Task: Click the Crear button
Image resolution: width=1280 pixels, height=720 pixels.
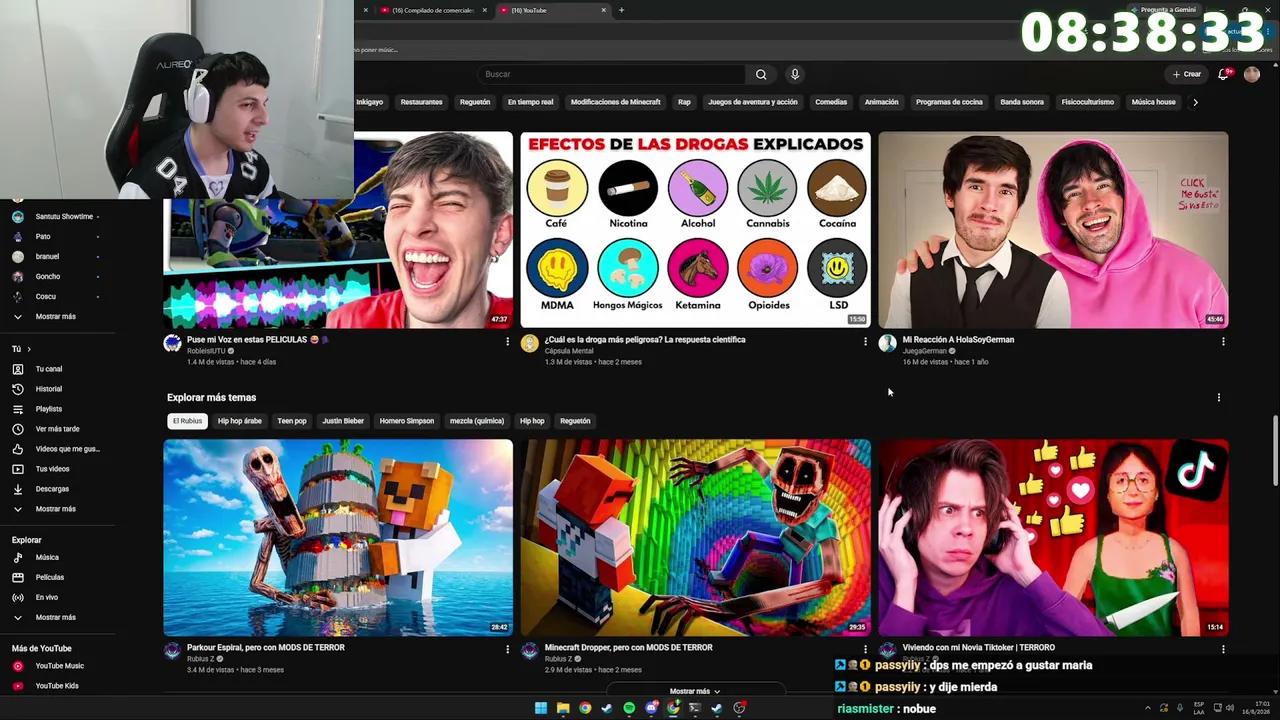Action: pos(1187,74)
